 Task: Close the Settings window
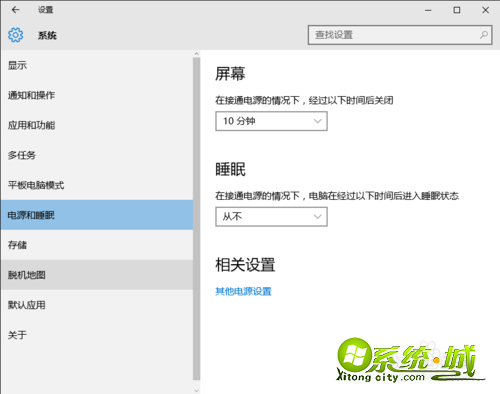[x=485, y=10]
